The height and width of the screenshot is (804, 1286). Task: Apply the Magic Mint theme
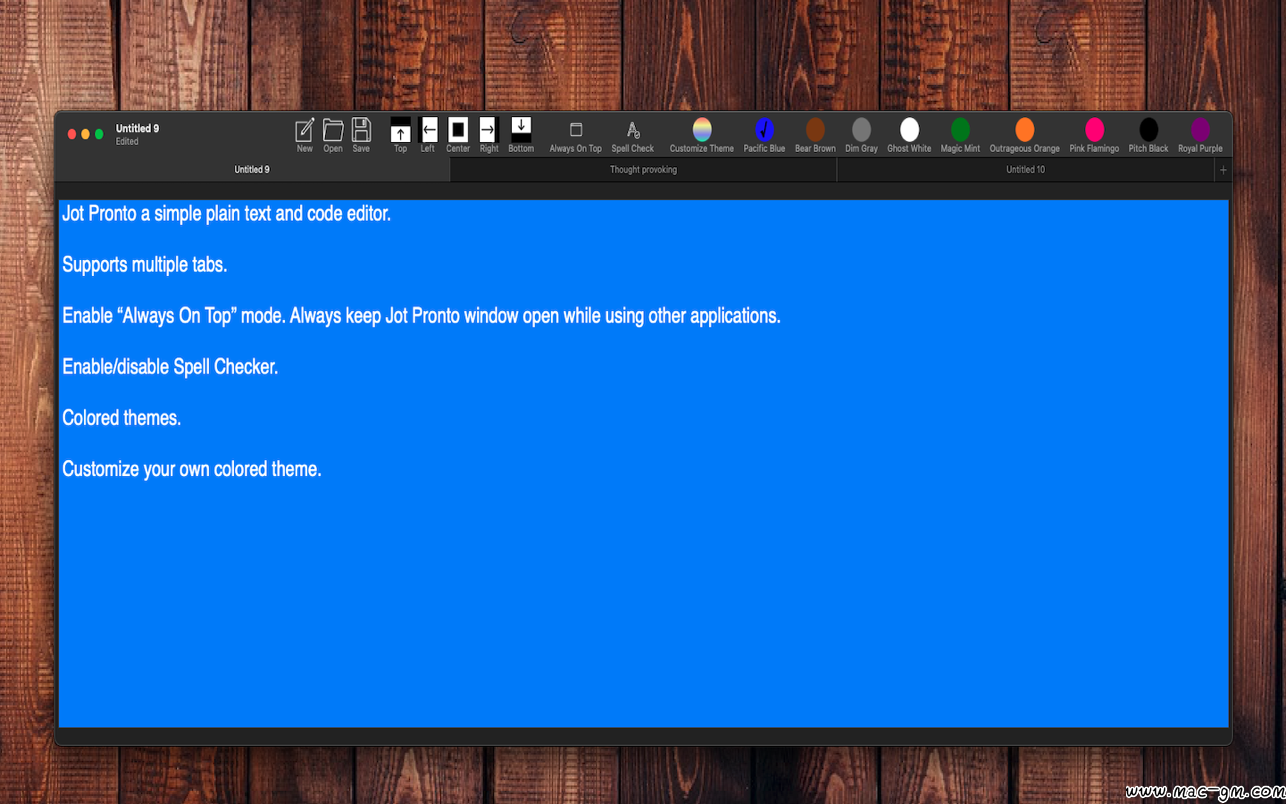(960, 129)
